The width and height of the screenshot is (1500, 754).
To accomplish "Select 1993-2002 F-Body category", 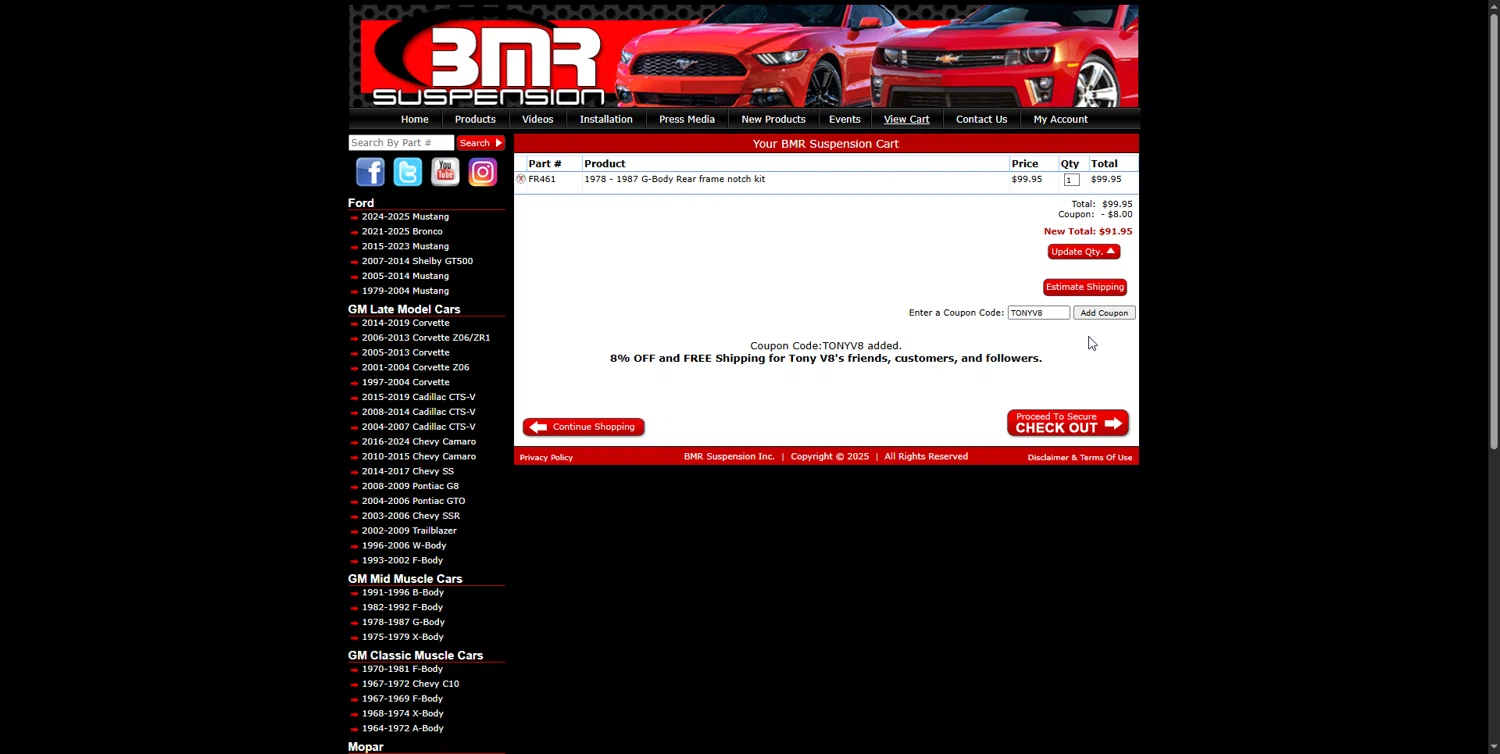I will (402, 561).
